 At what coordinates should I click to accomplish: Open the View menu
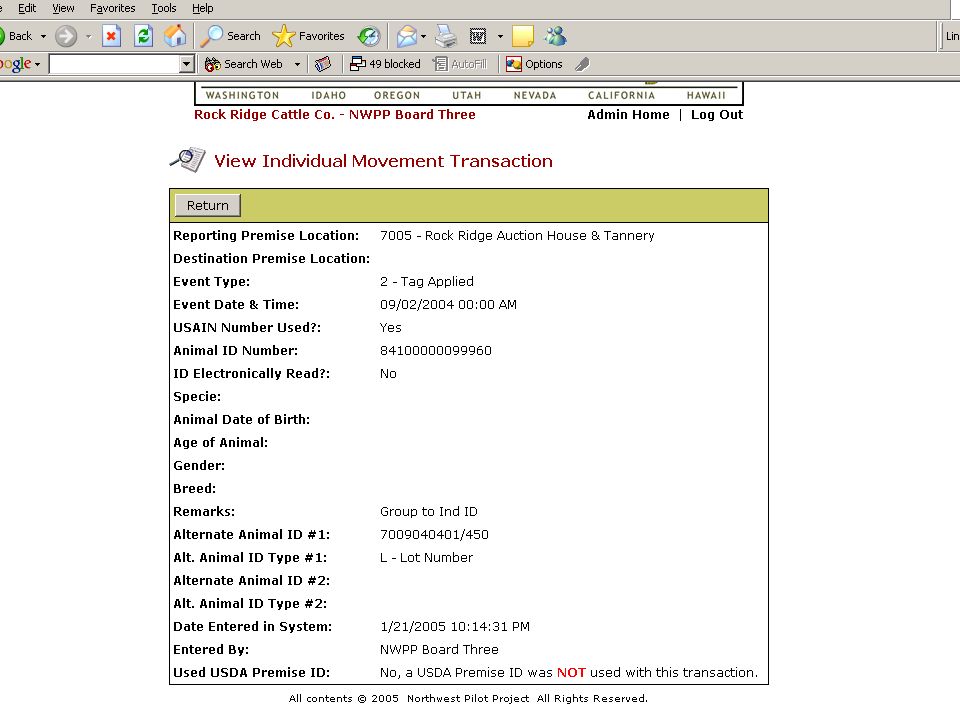coord(63,8)
